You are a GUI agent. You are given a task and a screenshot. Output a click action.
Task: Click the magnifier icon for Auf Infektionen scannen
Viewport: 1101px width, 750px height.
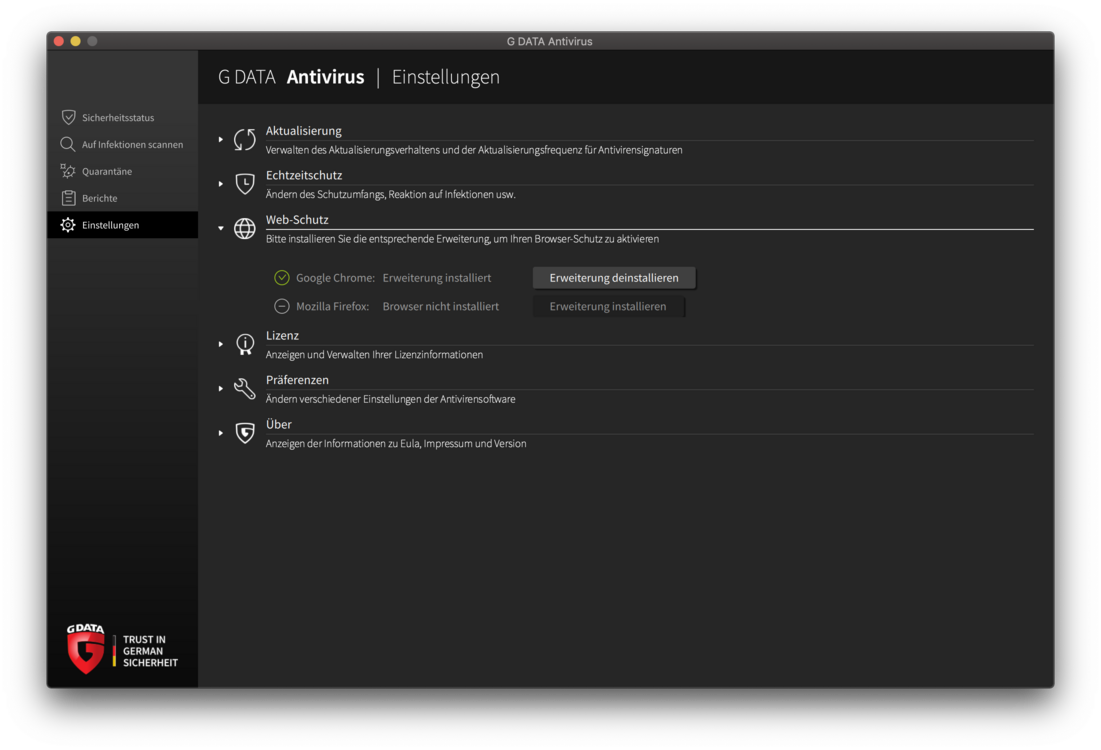pos(67,144)
